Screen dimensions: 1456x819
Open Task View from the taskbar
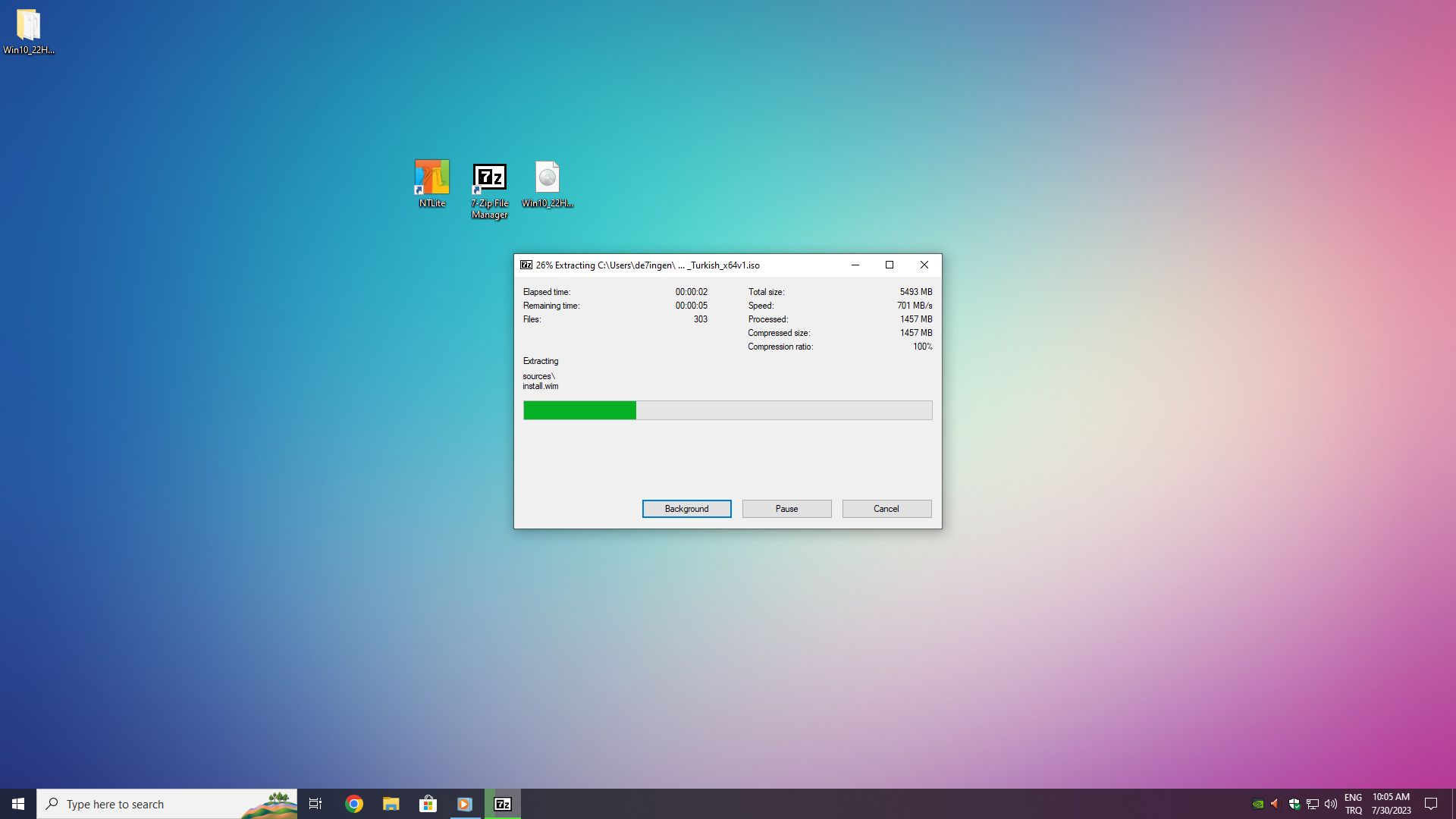point(315,804)
